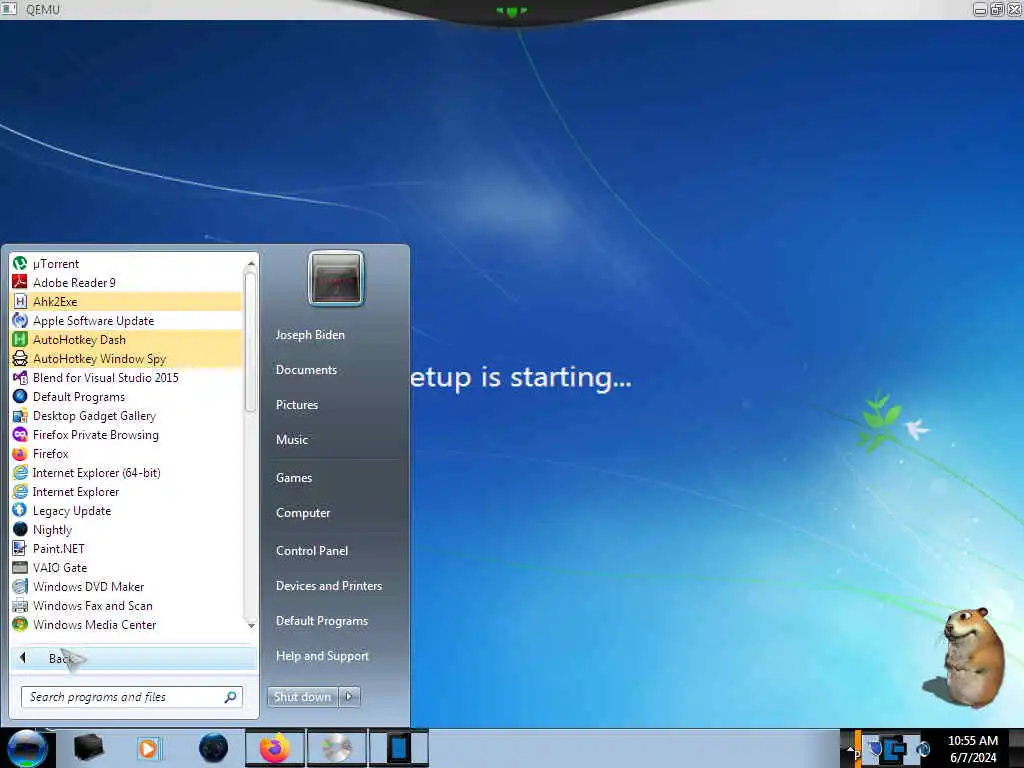Screen dimensions: 1024x768
Task: Start the Windows DVD Maker icon
Action: [x=20, y=586]
